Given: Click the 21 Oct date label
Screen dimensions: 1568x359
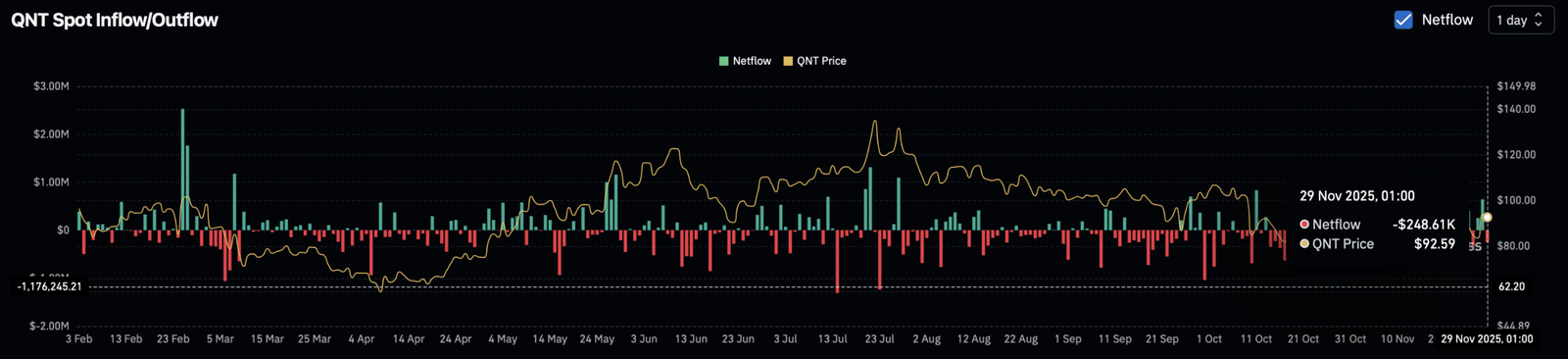Looking at the screenshot, I should (x=1303, y=339).
